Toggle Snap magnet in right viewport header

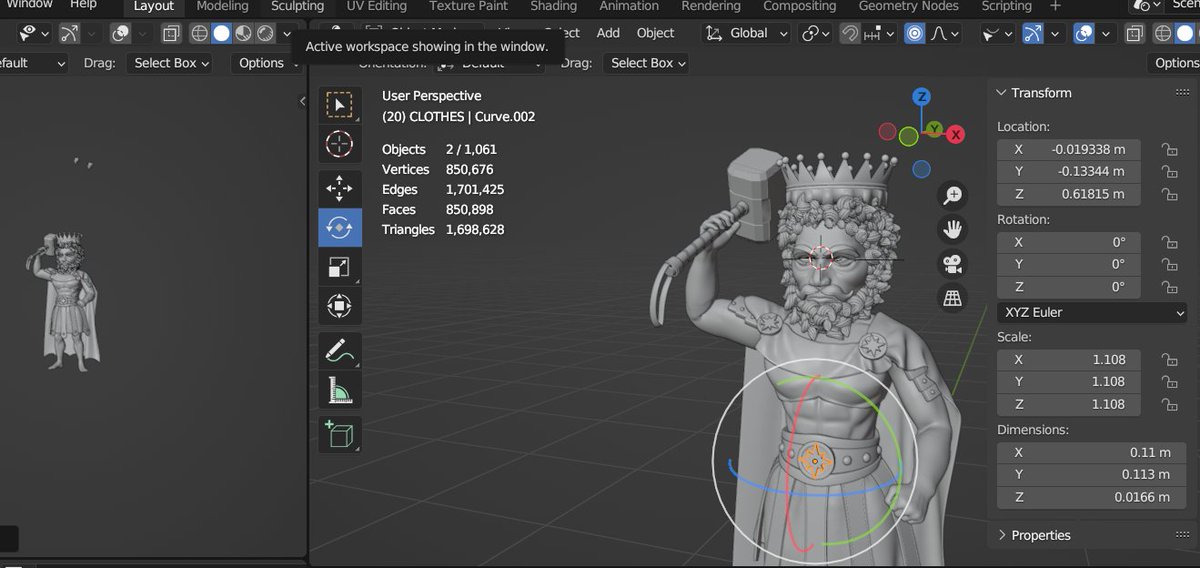click(848, 33)
